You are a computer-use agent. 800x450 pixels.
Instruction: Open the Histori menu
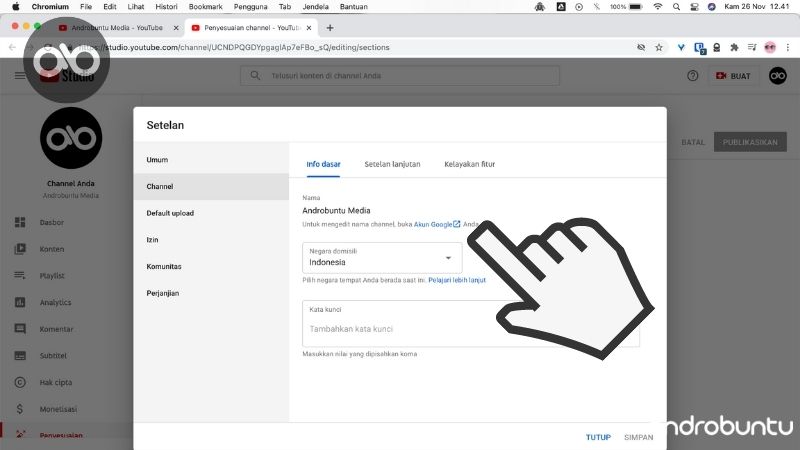pos(166,7)
